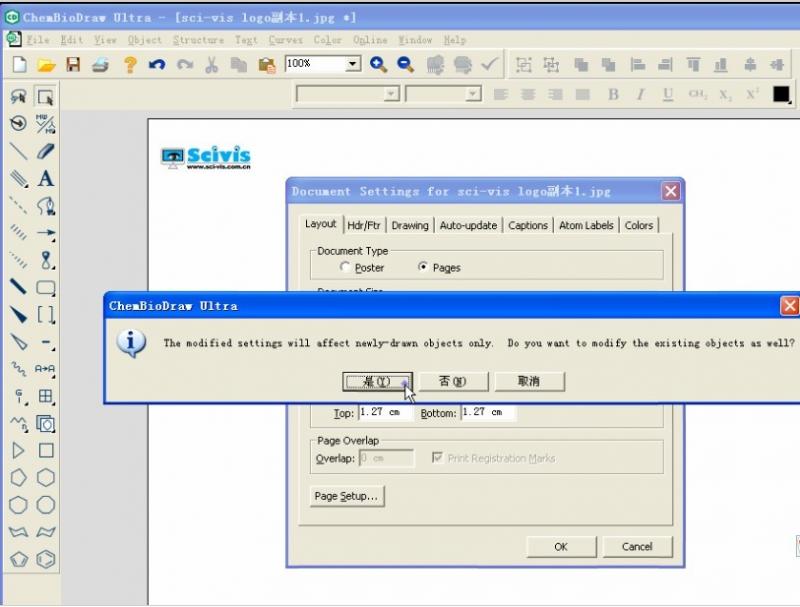Click the Help question mark icon
Image resolution: width=800 pixels, height=607 pixels.
(x=130, y=65)
